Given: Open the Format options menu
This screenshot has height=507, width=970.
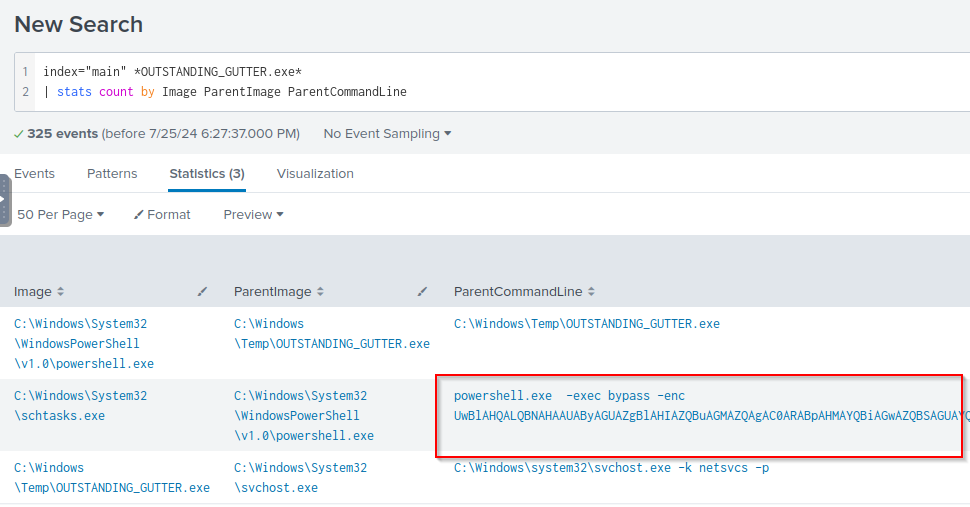Looking at the screenshot, I should pyautogui.click(x=162, y=215).
